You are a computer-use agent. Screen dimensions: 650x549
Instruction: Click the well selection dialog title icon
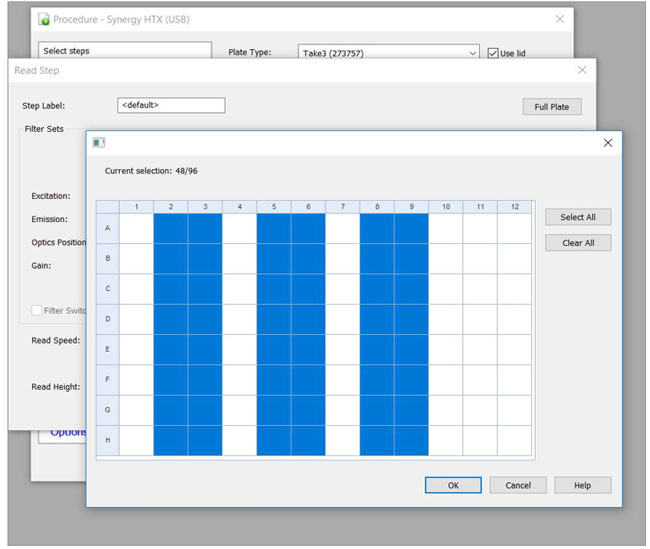pyautogui.click(x=99, y=143)
